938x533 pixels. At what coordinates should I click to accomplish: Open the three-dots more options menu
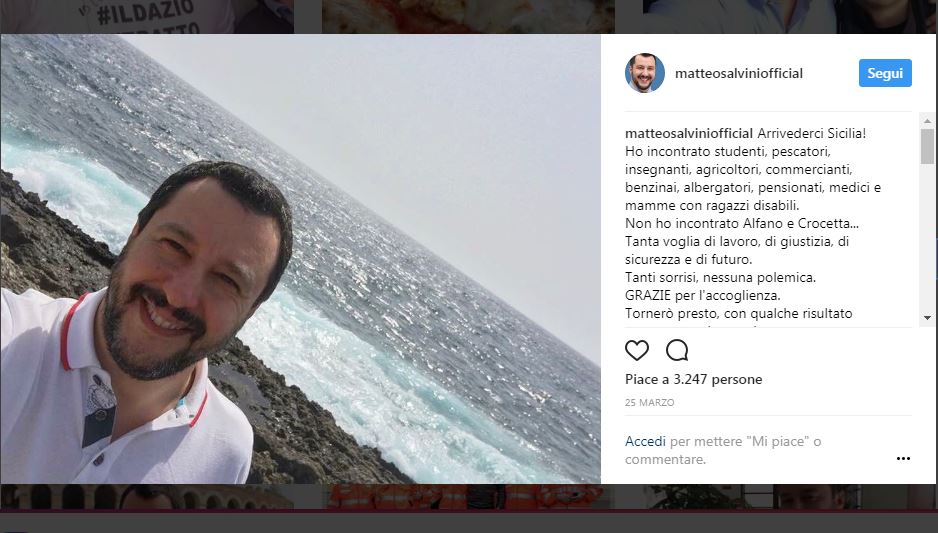(903, 458)
